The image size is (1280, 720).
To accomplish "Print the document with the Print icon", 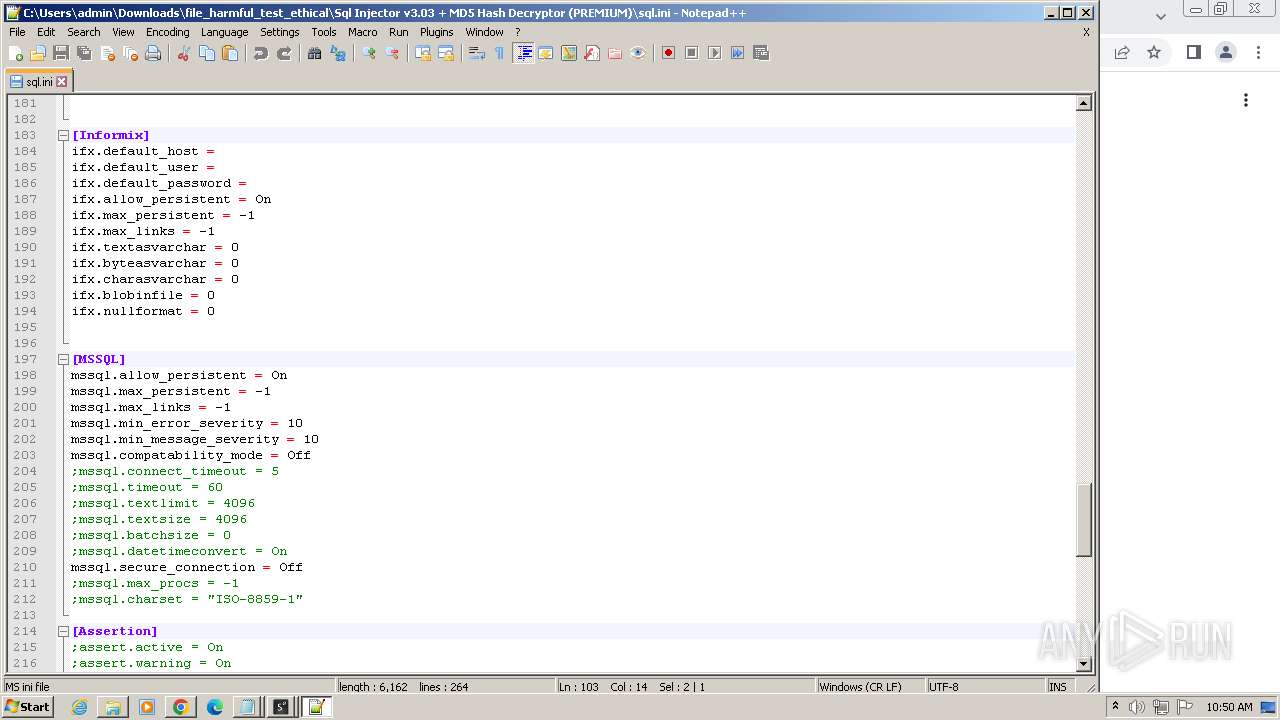I will point(153,53).
